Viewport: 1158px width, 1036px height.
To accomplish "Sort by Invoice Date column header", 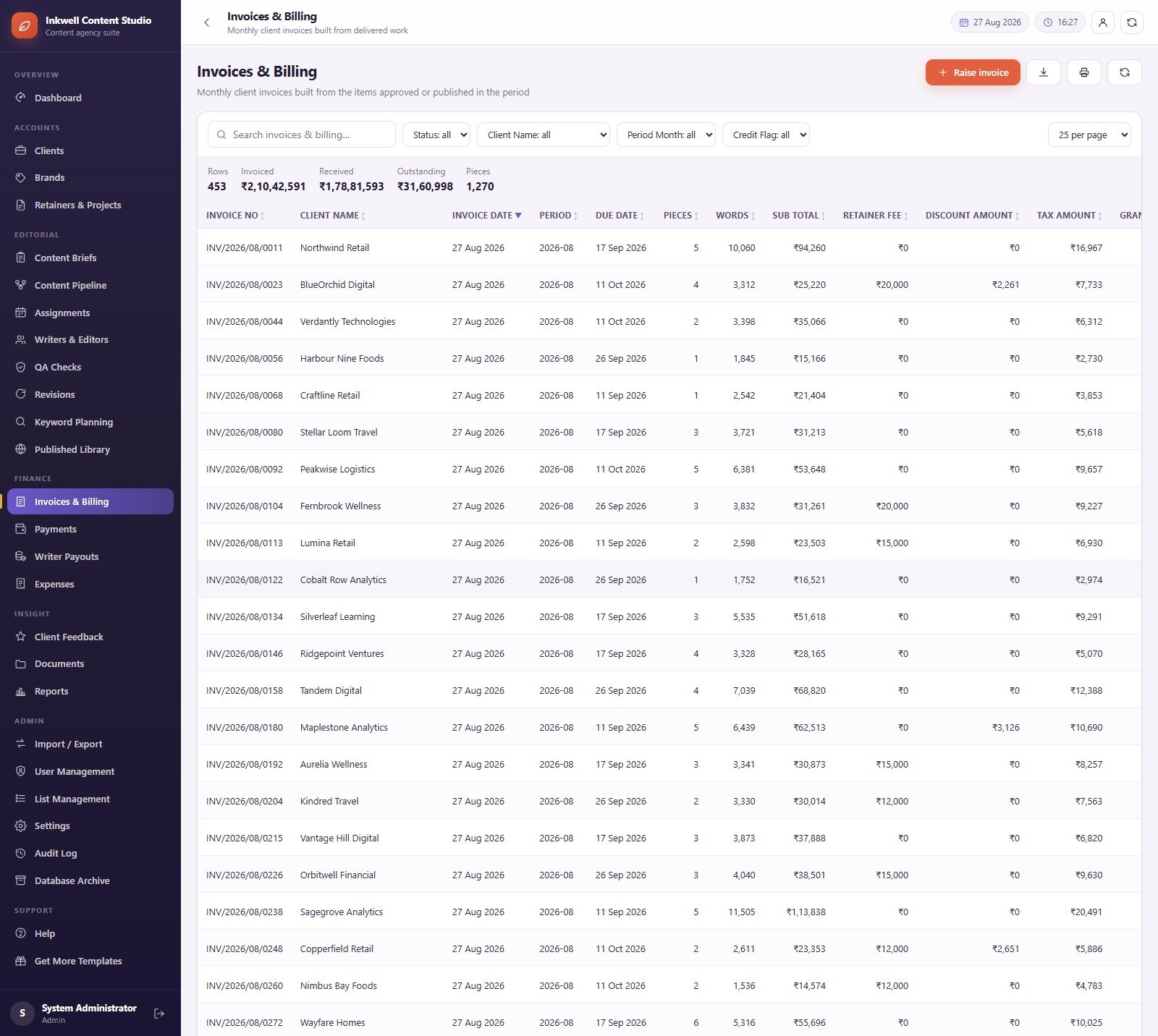I will pyautogui.click(x=486, y=216).
